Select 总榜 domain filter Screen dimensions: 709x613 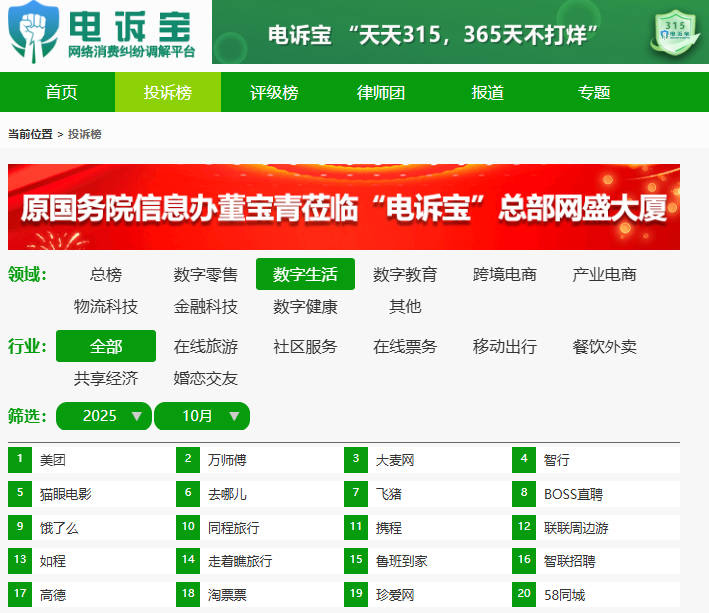106,274
